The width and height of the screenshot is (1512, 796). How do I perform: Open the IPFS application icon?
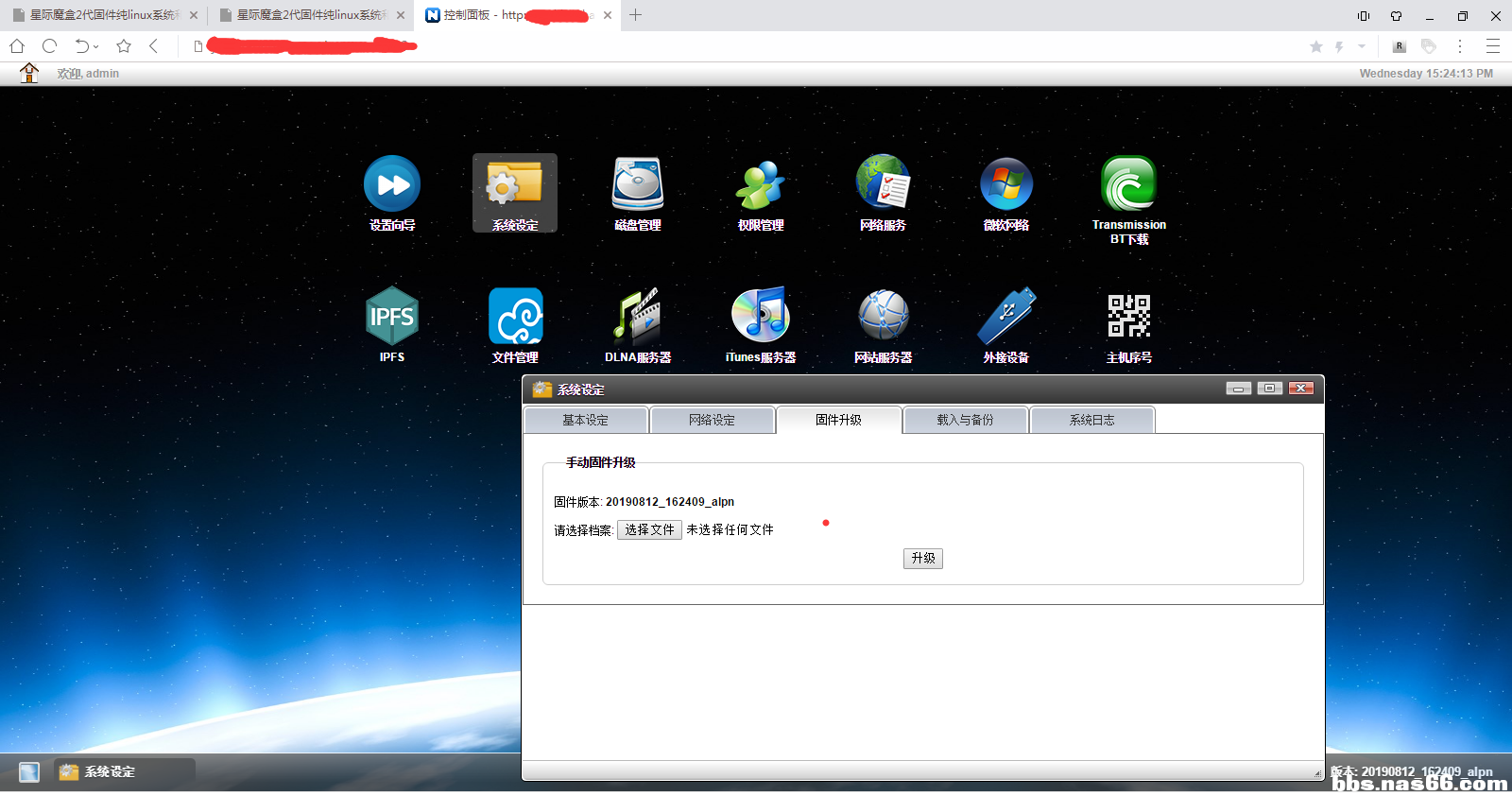(392, 317)
